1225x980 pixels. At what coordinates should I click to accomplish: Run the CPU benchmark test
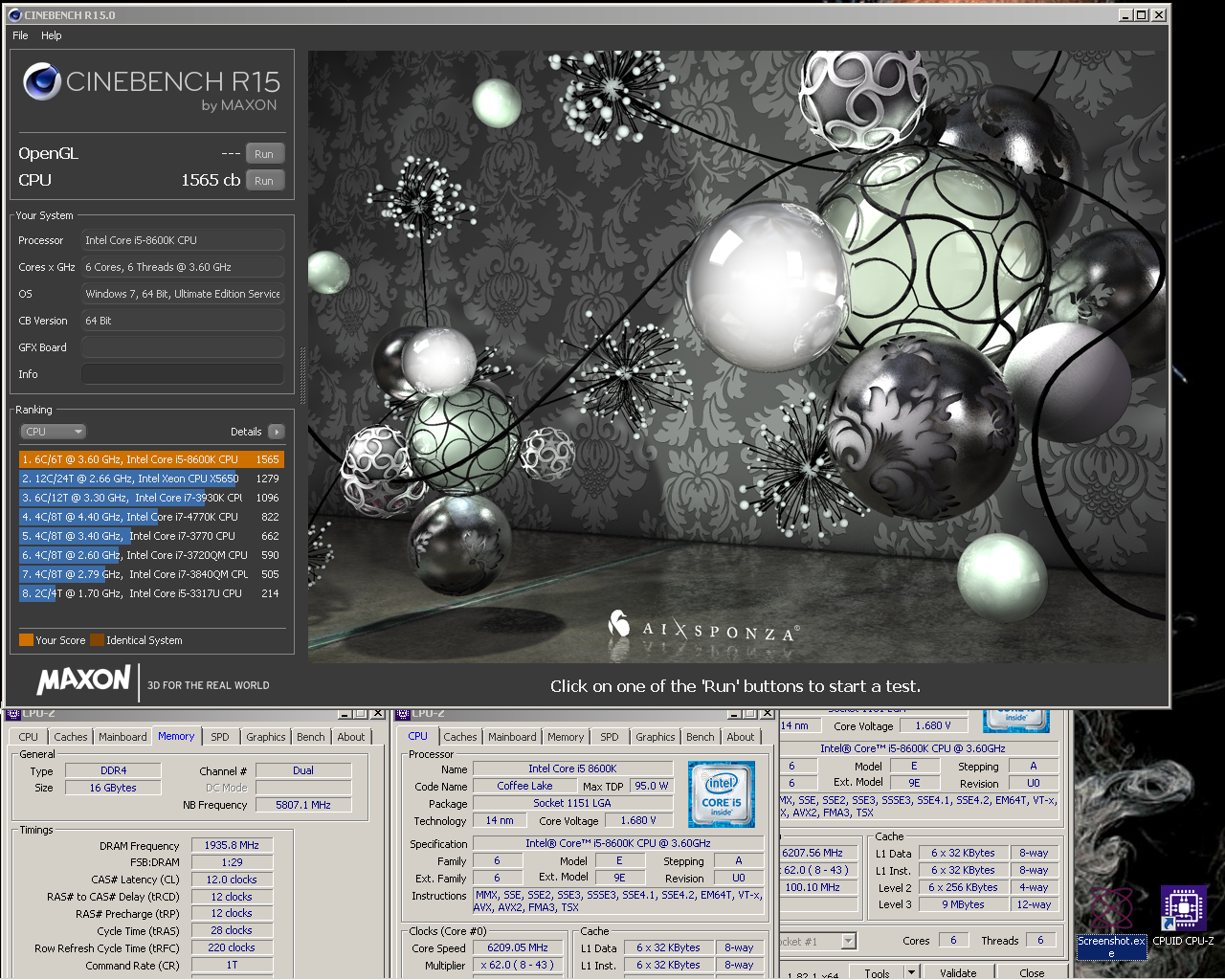coord(264,181)
